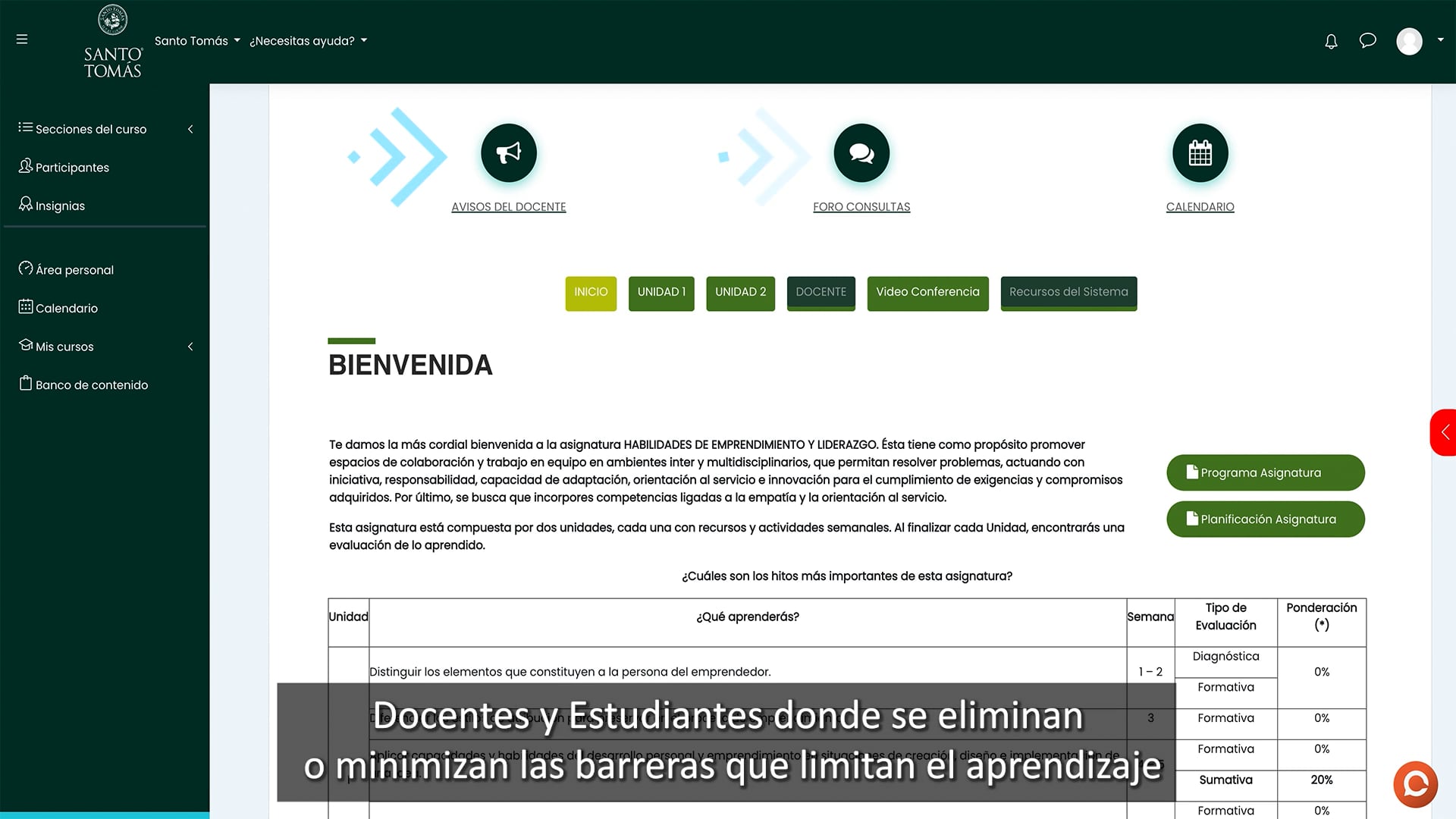Open Banco de contenido in the sidebar

click(x=92, y=384)
